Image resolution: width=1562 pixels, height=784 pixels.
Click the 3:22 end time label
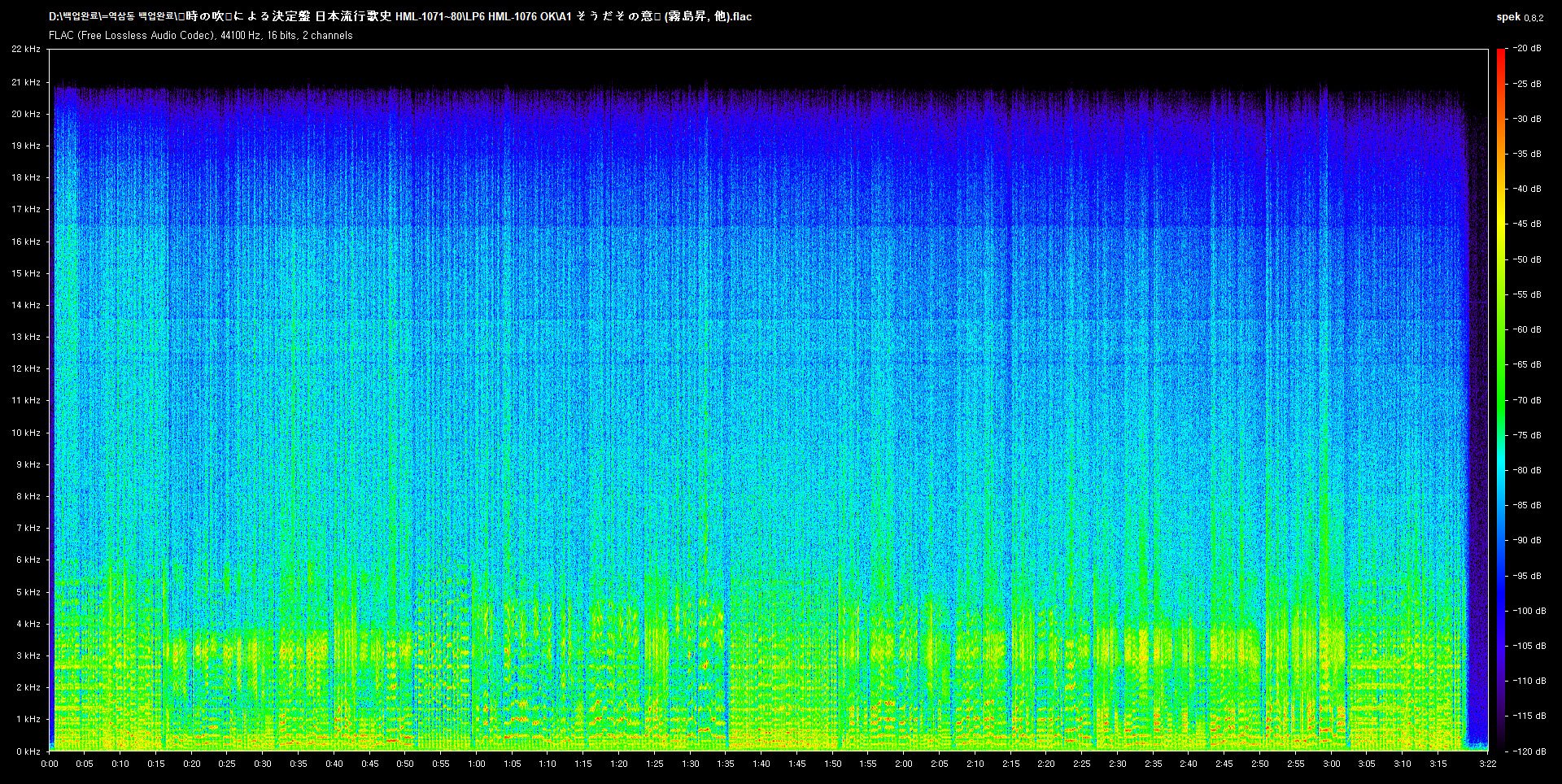(x=1488, y=764)
